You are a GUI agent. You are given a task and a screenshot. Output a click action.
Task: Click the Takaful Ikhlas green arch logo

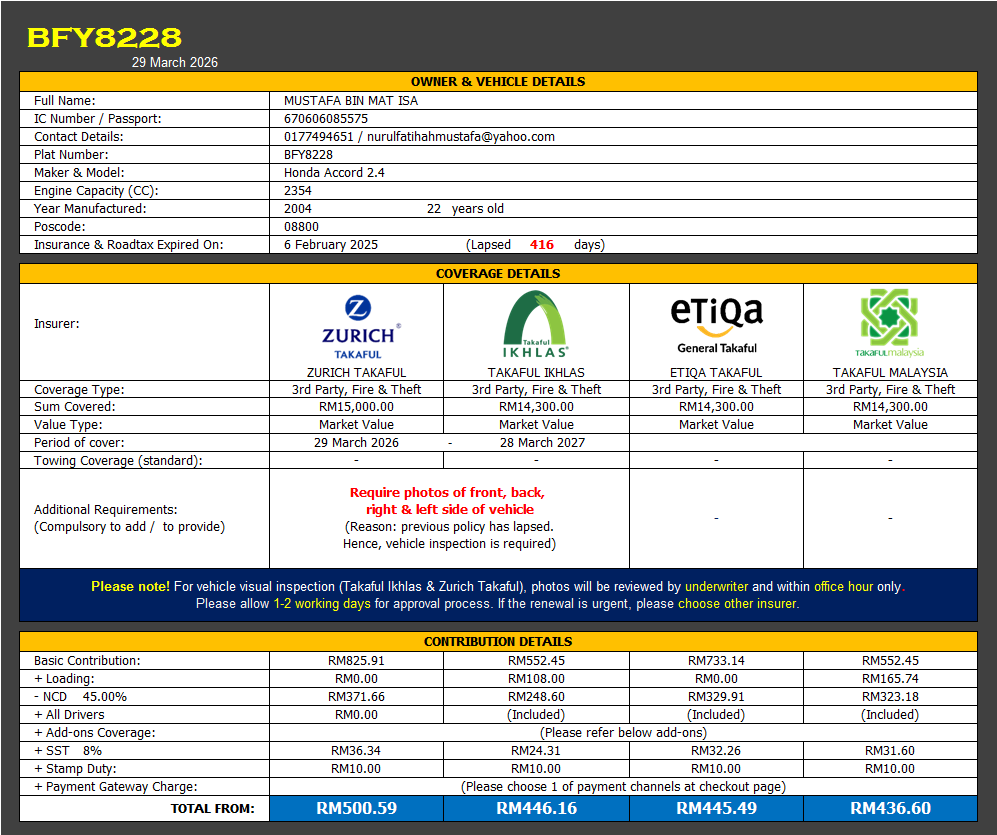point(535,324)
